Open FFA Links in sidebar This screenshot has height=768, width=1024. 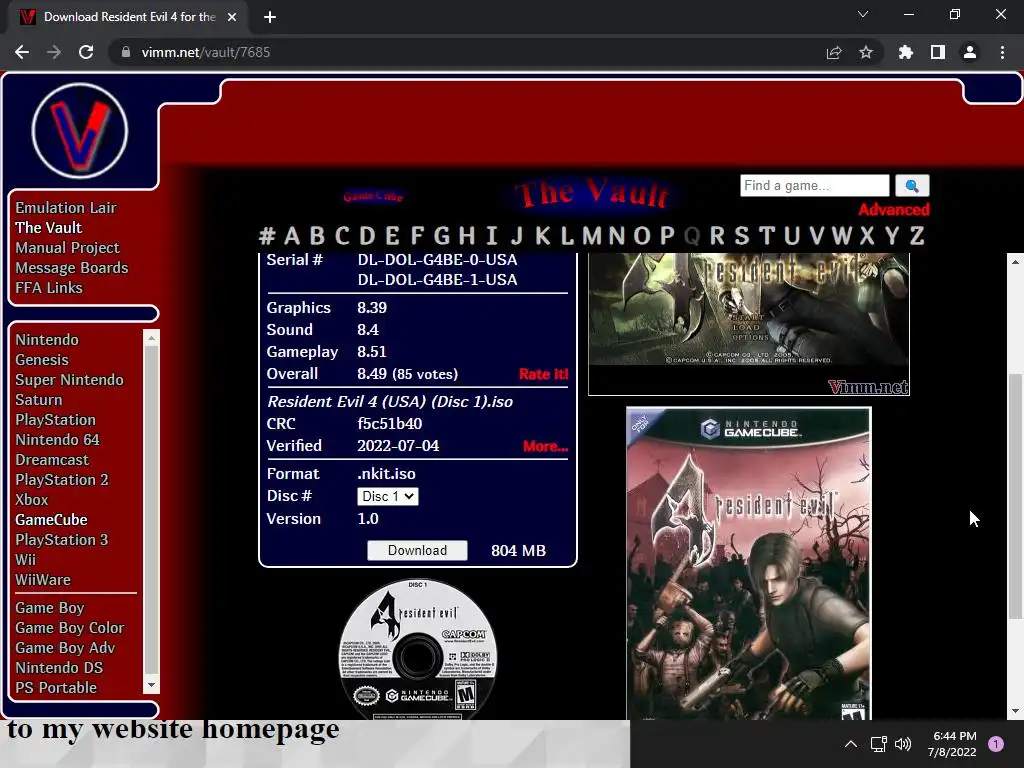click(x=49, y=288)
